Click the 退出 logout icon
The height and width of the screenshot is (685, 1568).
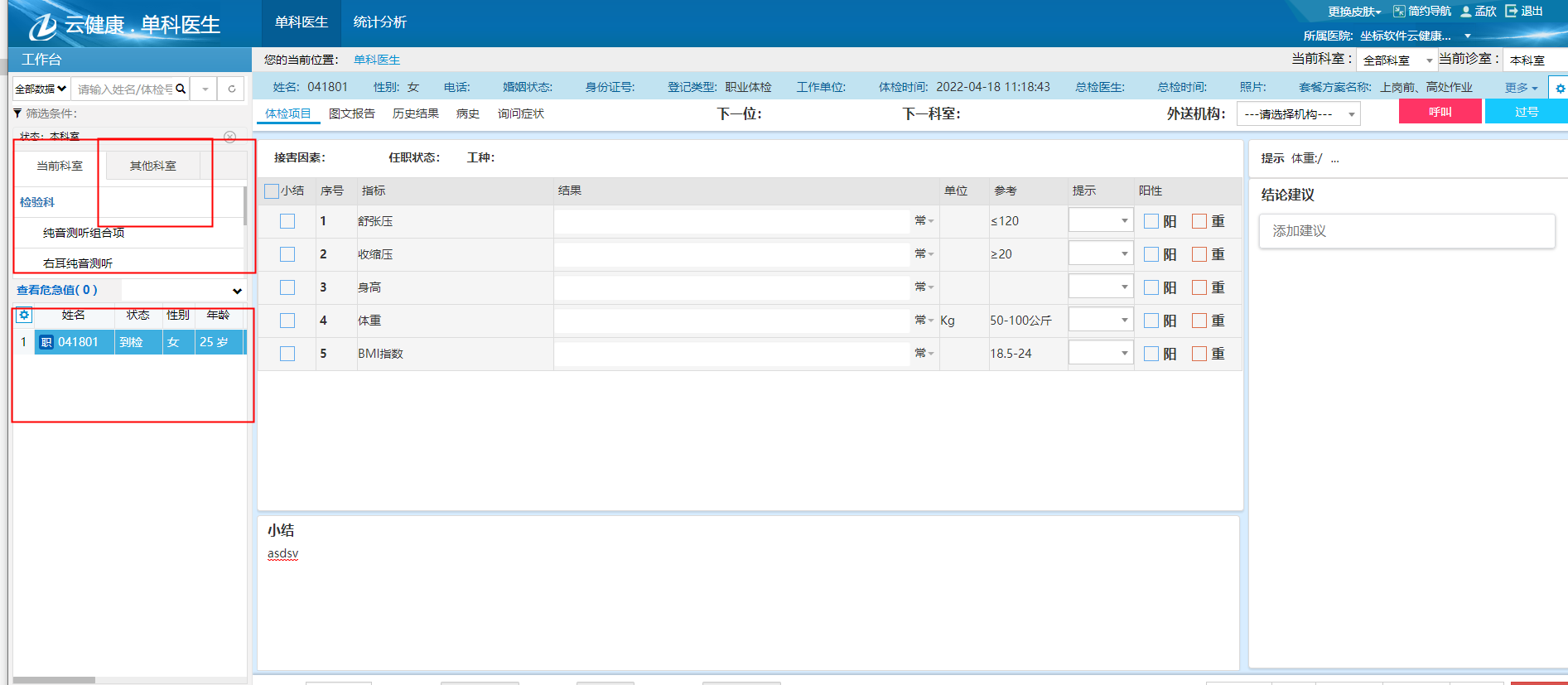click(1511, 11)
